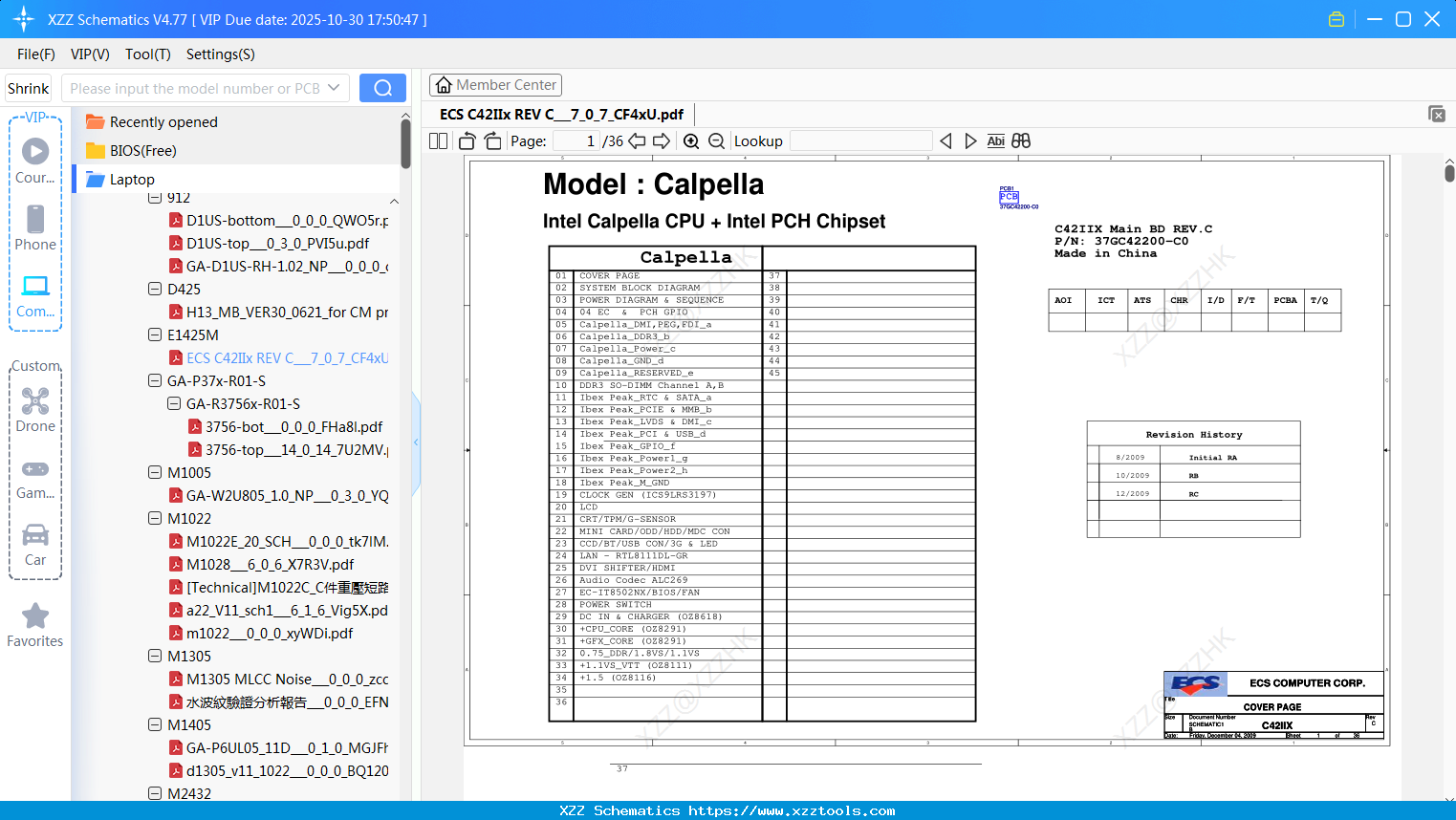
Task: Open the Settings(S) menu
Action: pyautogui.click(x=221, y=54)
